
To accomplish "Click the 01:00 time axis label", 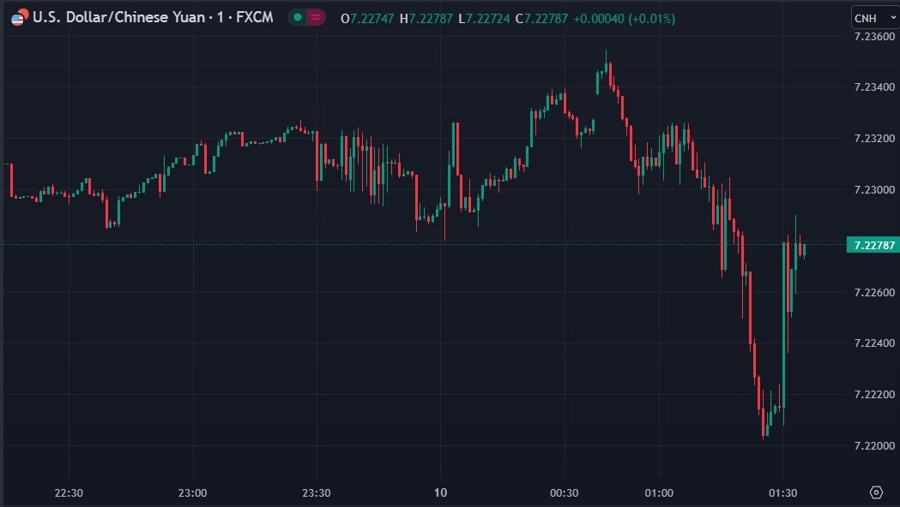I will pyautogui.click(x=659, y=493).
